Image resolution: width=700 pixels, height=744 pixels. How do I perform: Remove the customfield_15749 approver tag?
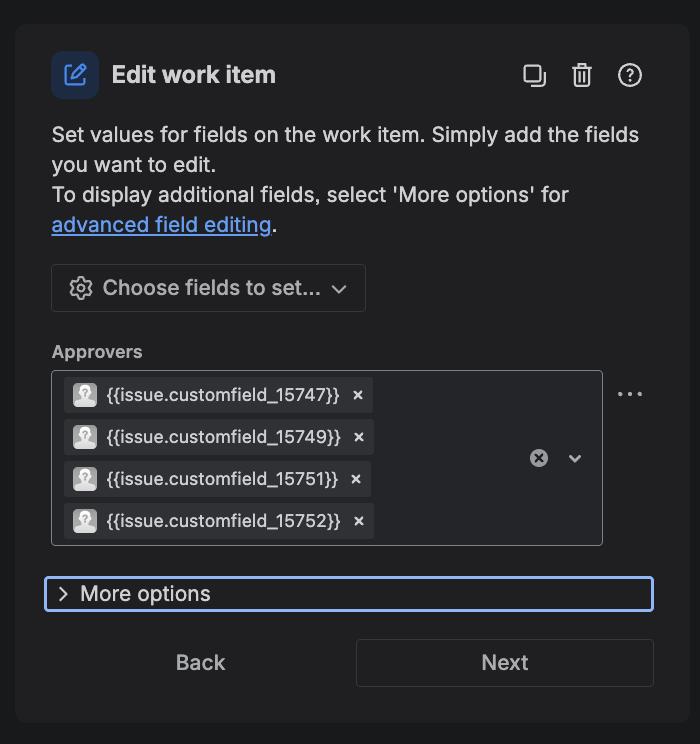359,437
